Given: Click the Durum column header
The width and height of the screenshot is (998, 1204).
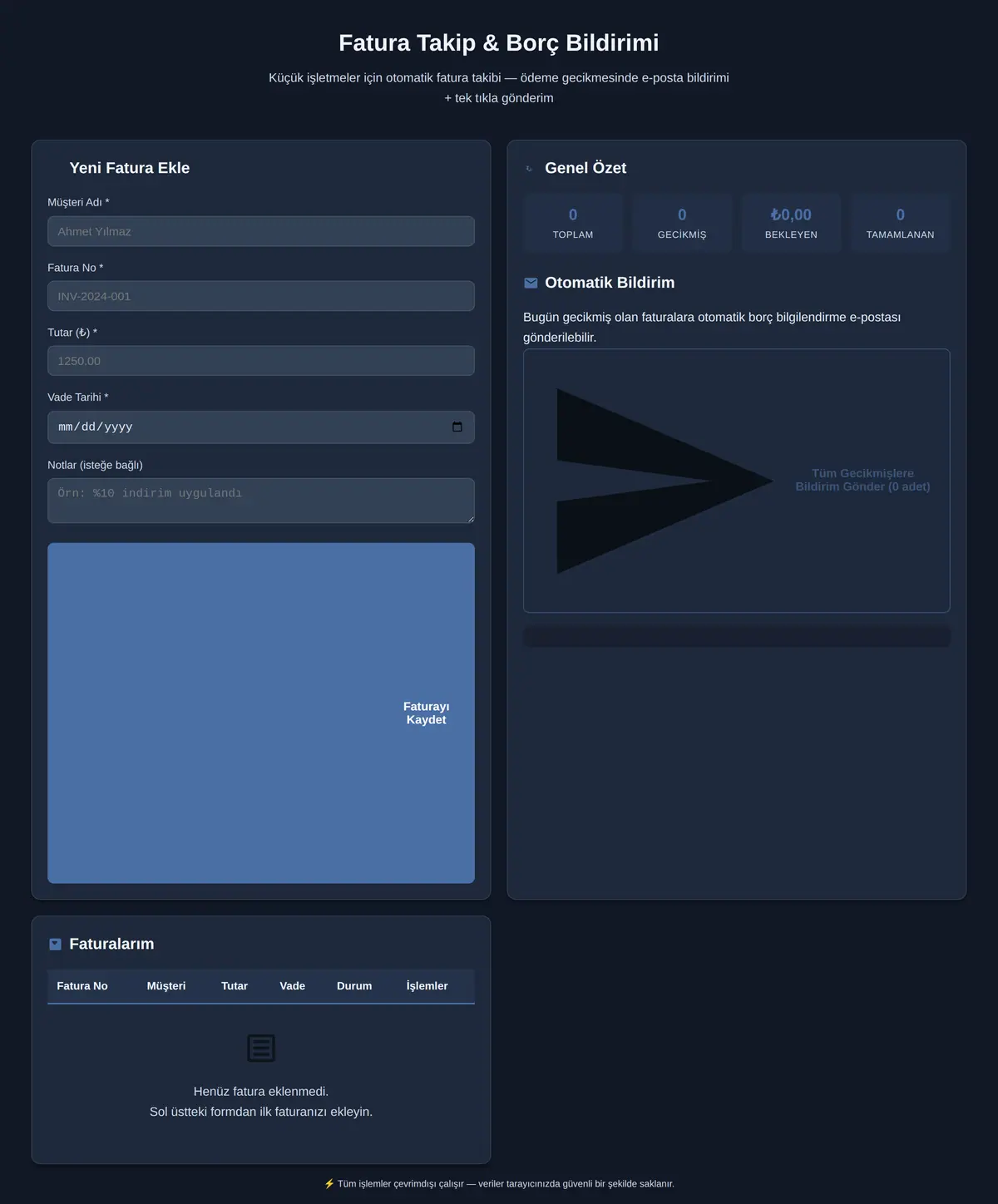Looking at the screenshot, I should [354, 985].
